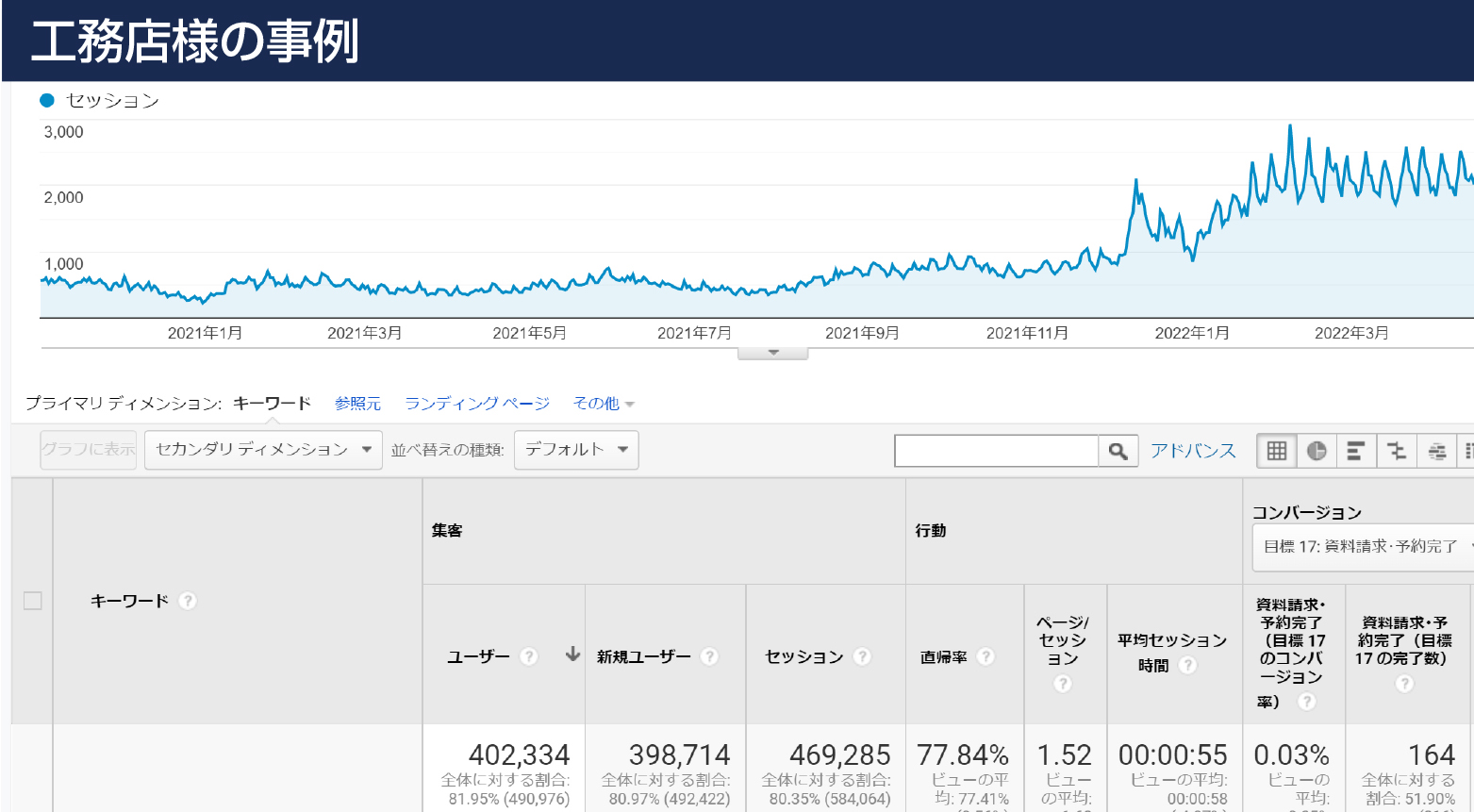Collapse the chart using the arrow handle
This screenshot has height=812, width=1474.
773,354
